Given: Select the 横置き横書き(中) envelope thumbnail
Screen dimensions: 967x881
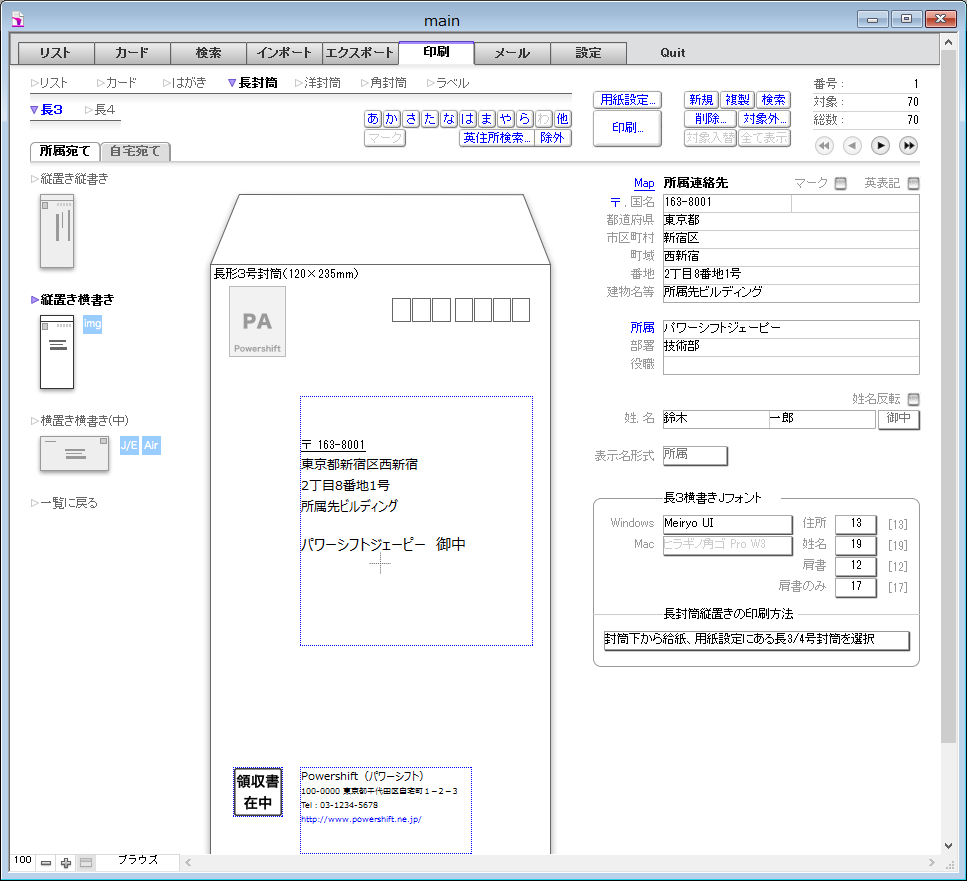Looking at the screenshot, I should coord(74,453).
